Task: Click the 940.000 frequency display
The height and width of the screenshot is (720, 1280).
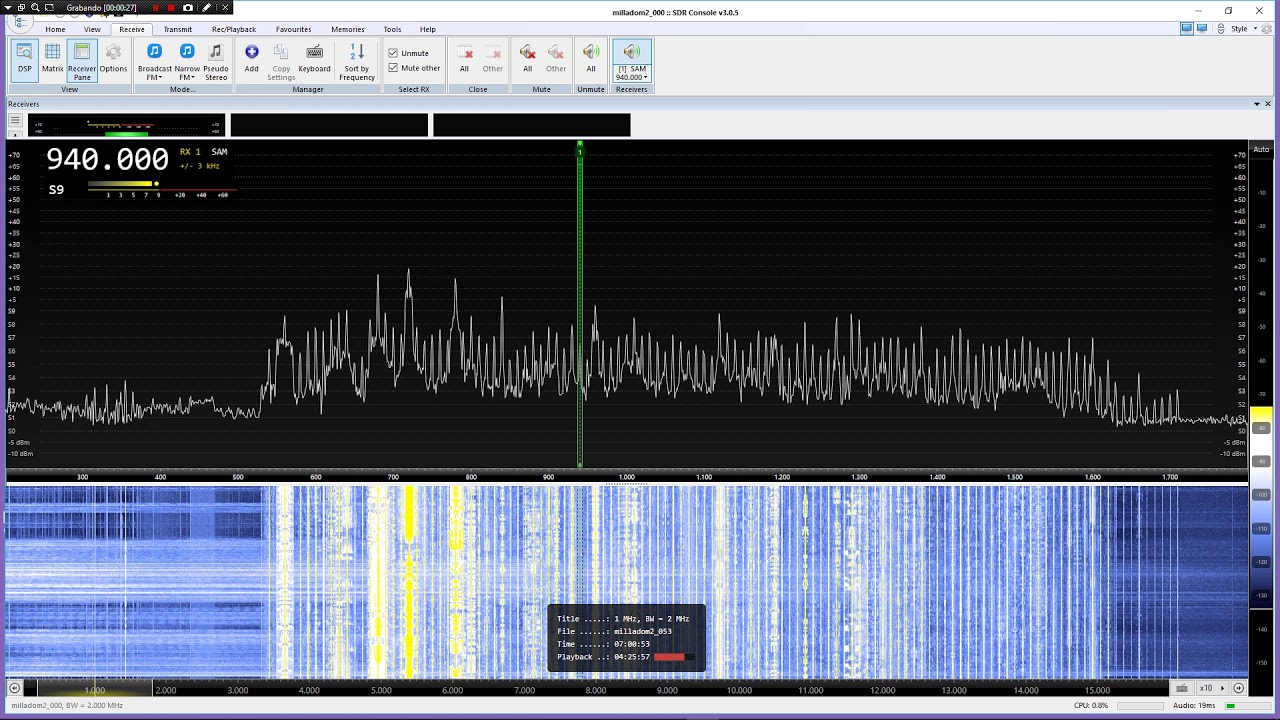Action: (107, 159)
